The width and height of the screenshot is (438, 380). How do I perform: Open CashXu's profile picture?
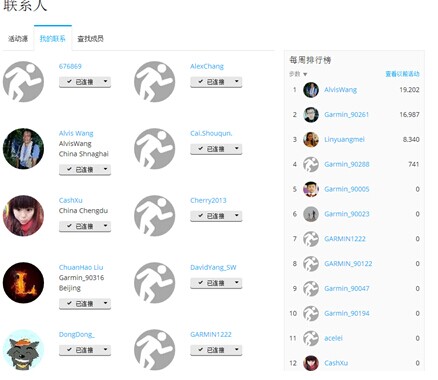pos(23,216)
